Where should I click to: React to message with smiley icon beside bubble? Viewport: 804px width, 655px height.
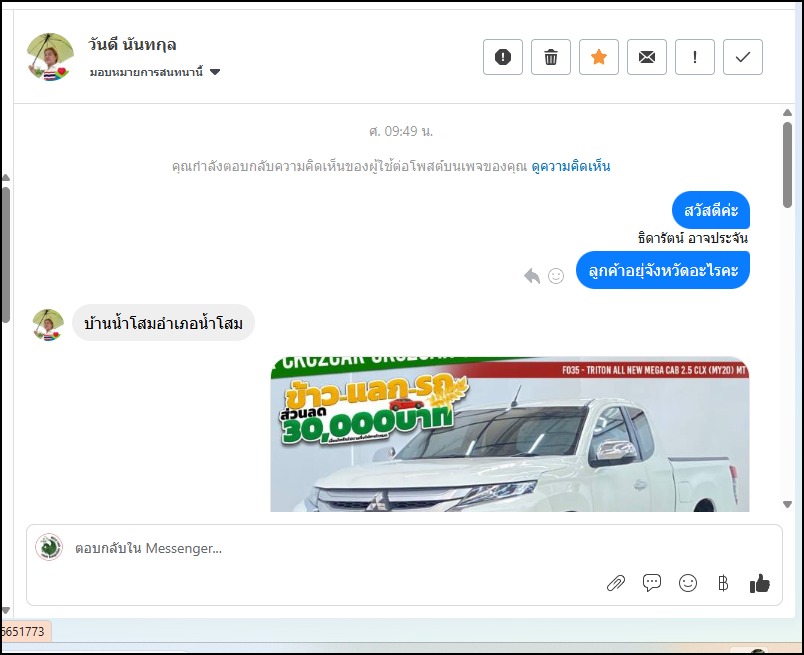(x=556, y=276)
